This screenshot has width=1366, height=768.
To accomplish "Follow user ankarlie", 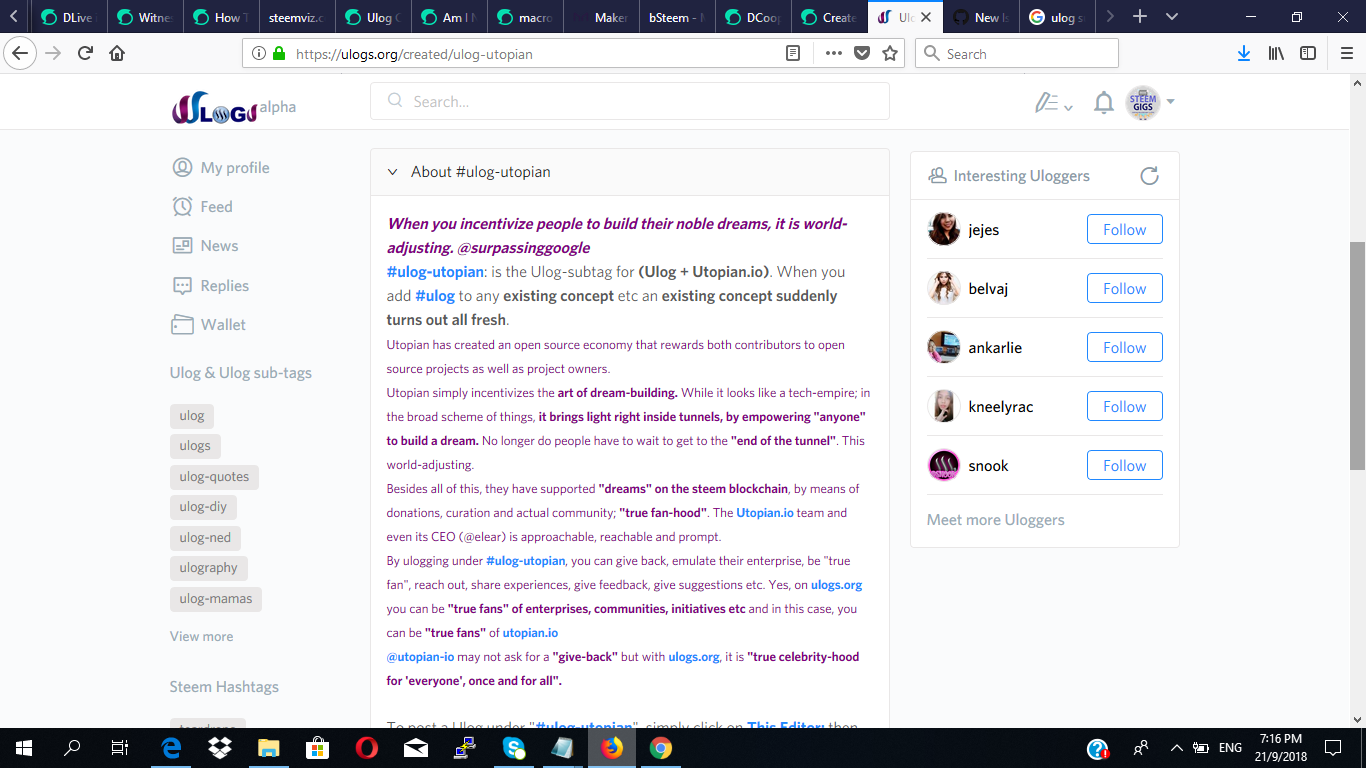I will pyautogui.click(x=1124, y=347).
